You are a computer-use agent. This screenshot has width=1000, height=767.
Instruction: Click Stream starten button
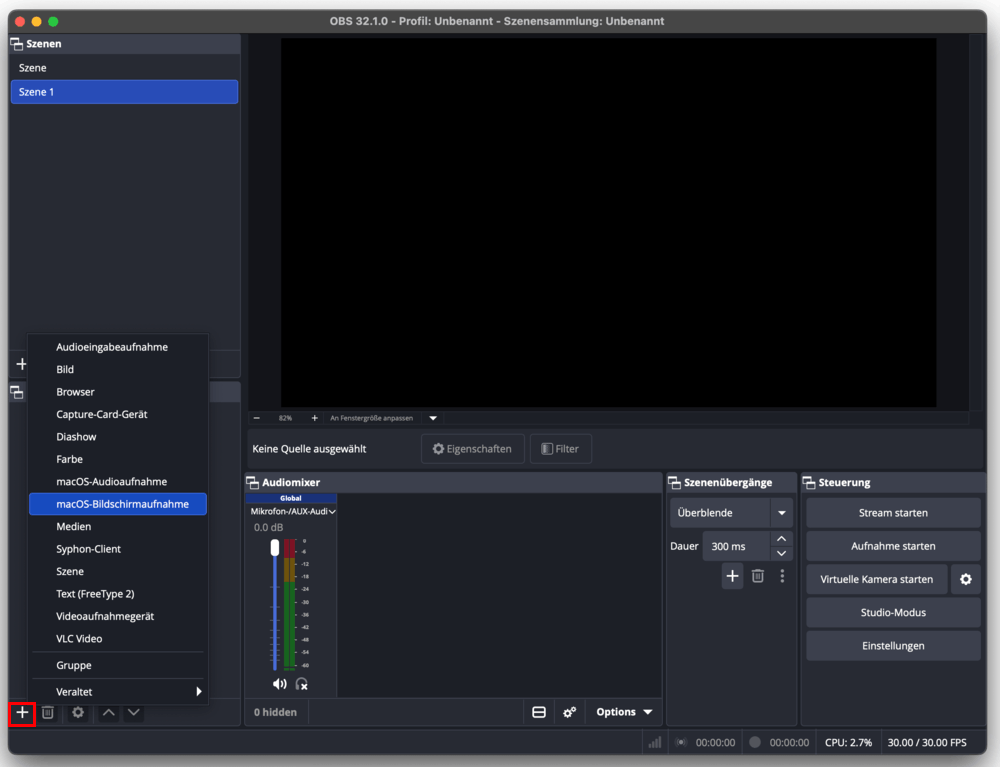(892, 513)
